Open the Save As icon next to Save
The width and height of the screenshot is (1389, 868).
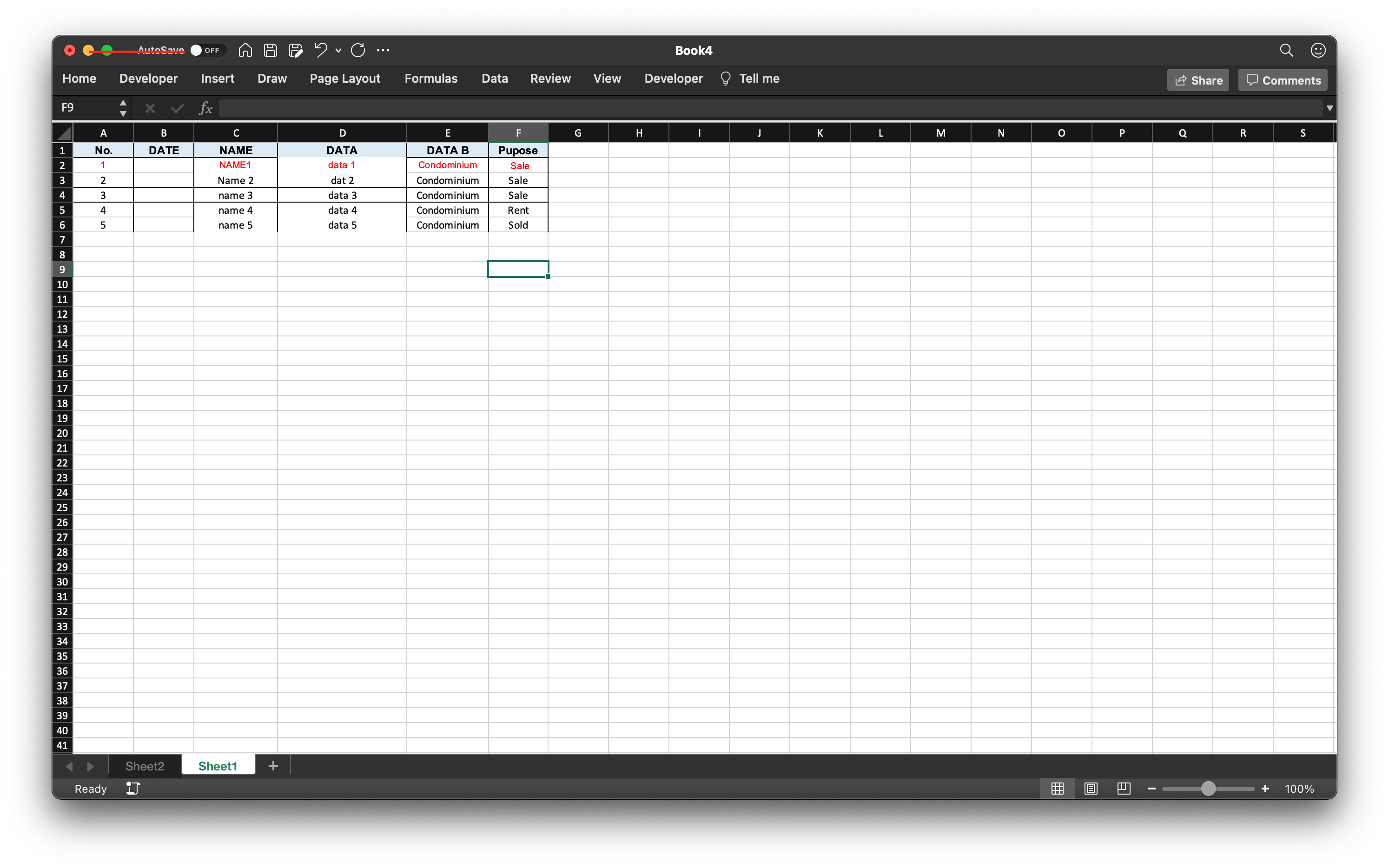pos(296,50)
